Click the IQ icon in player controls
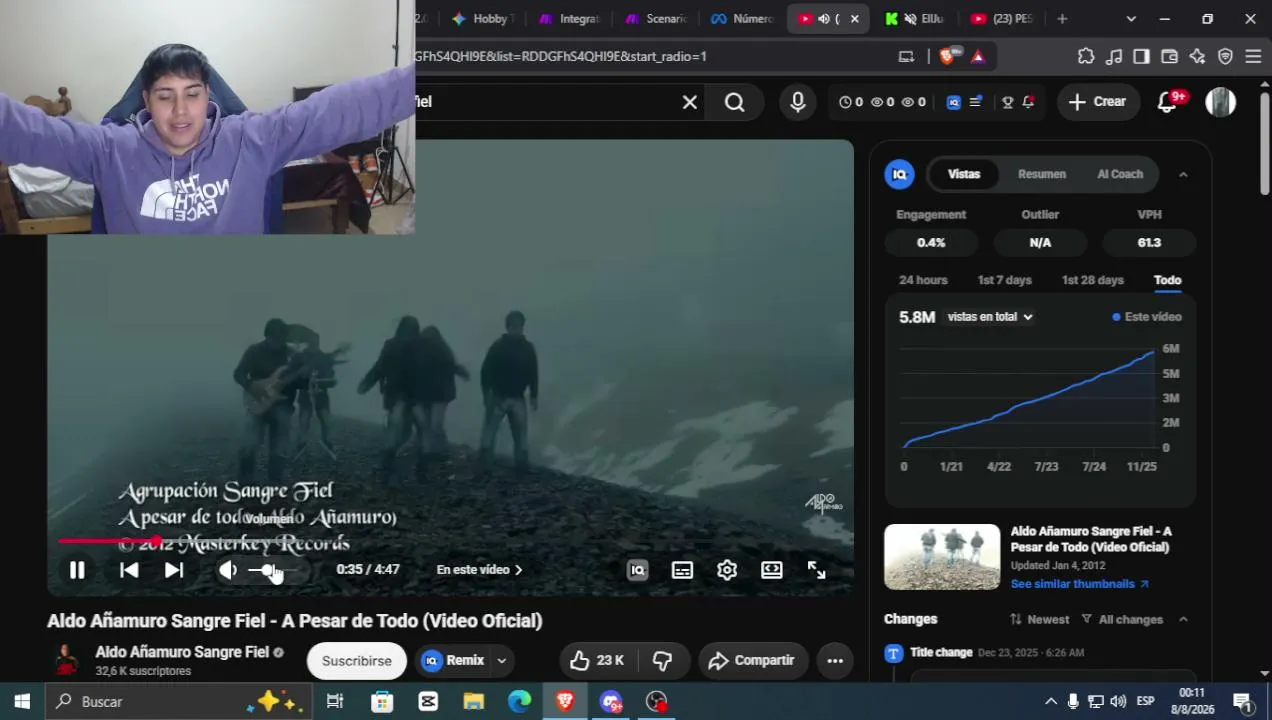Screen dimensions: 1272x720 tap(637, 570)
